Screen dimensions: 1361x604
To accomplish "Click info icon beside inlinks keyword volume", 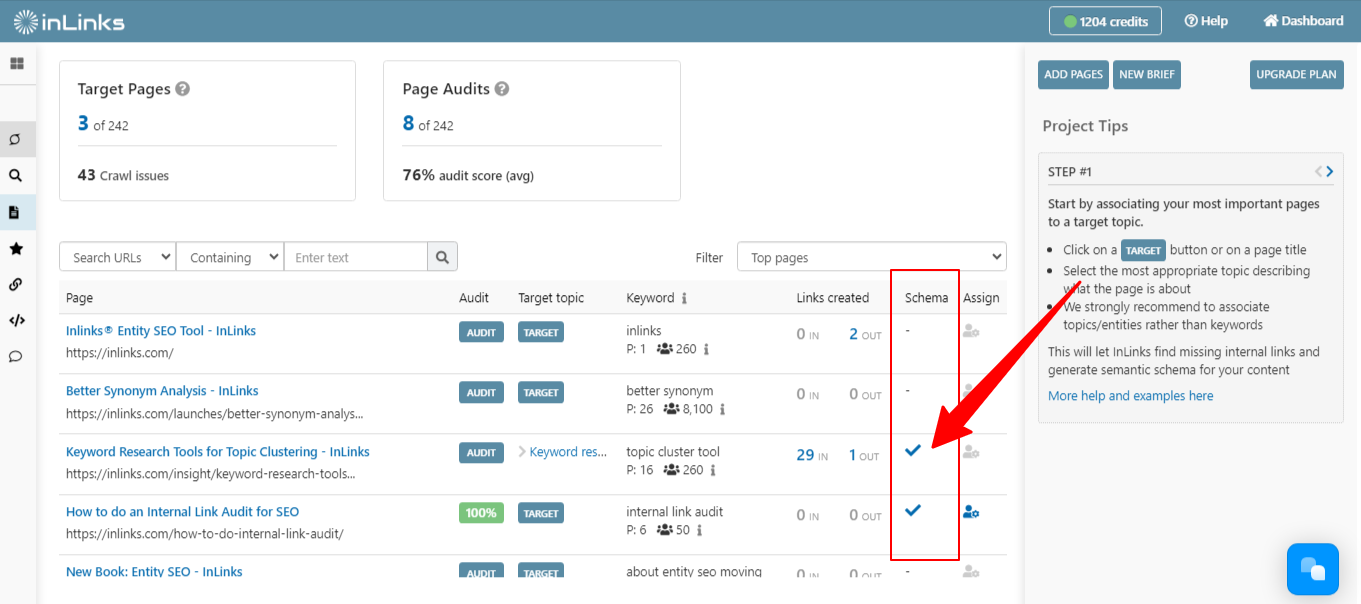I will click(706, 349).
